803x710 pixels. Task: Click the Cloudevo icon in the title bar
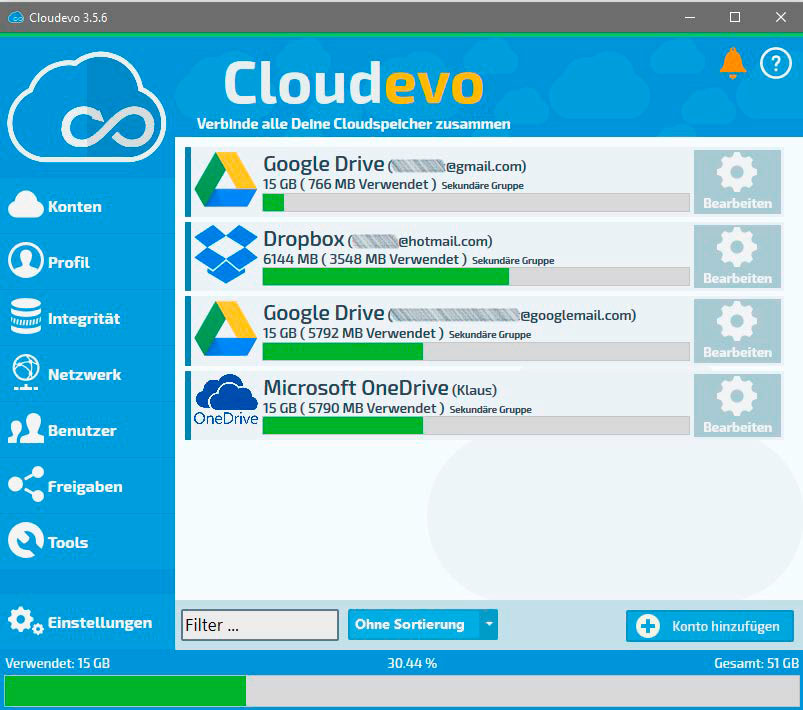coord(16,17)
